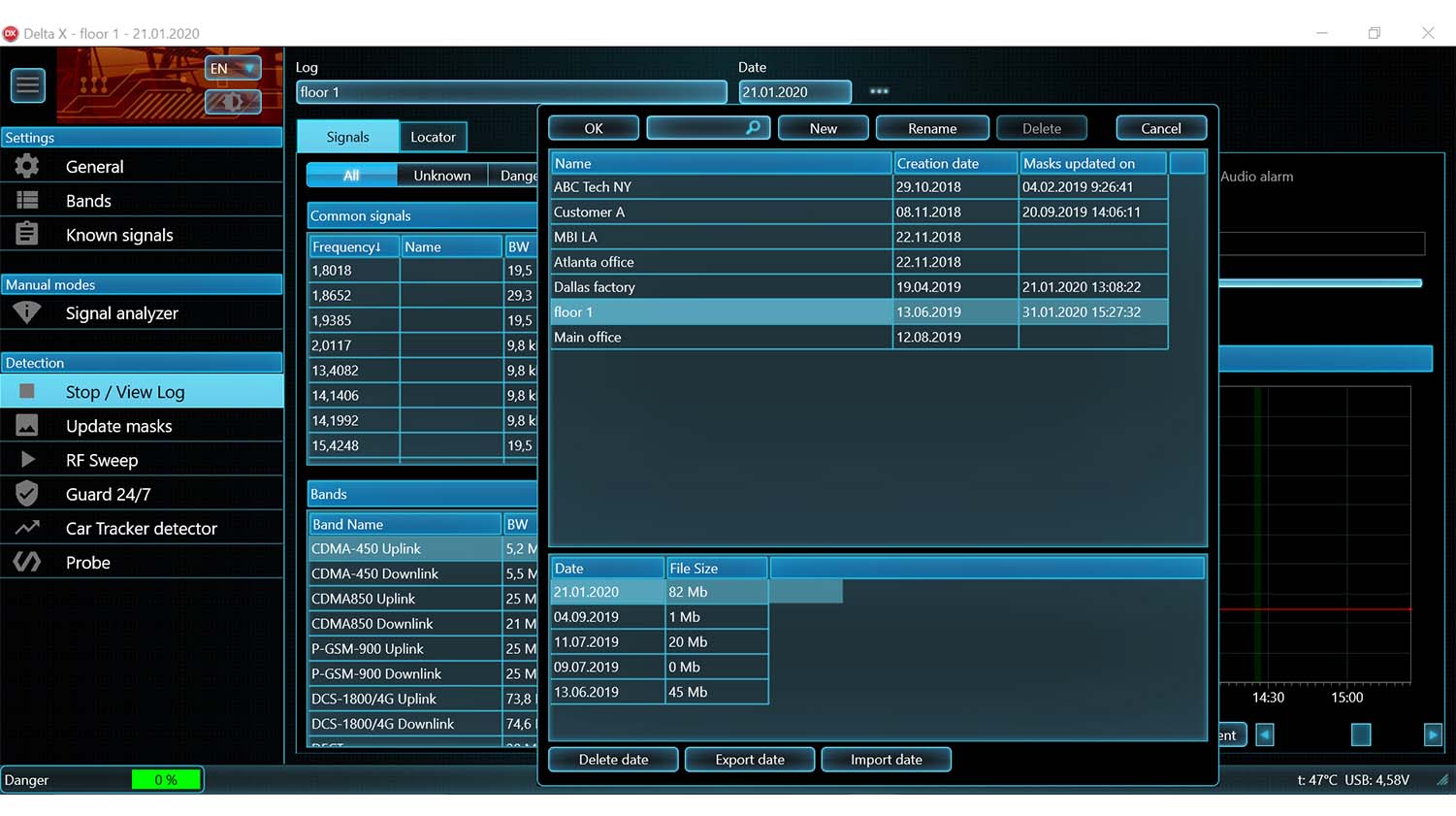Screen dimensions: 1456x816
Task: Click the General settings gear icon
Action: click(x=27, y=166)
